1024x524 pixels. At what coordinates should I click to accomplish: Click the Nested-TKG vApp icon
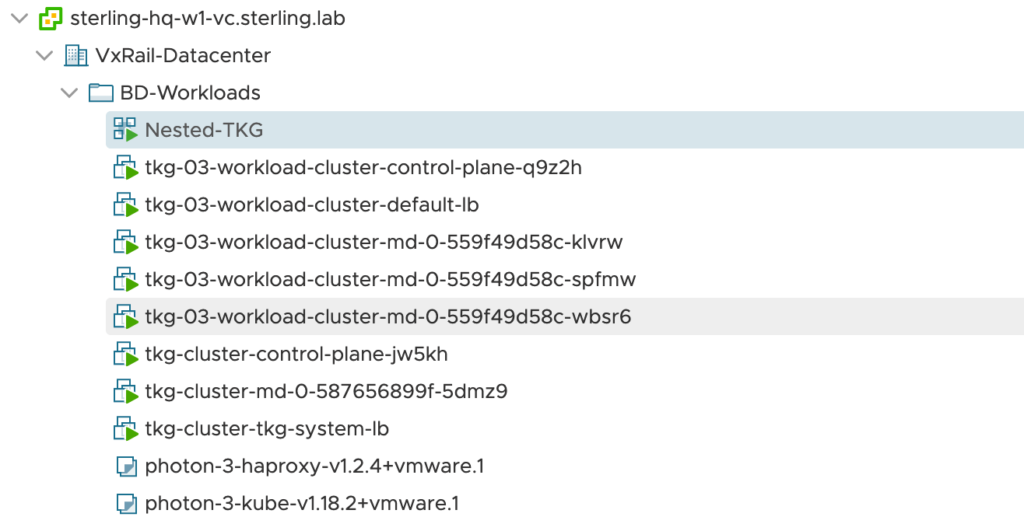[124, 130]
